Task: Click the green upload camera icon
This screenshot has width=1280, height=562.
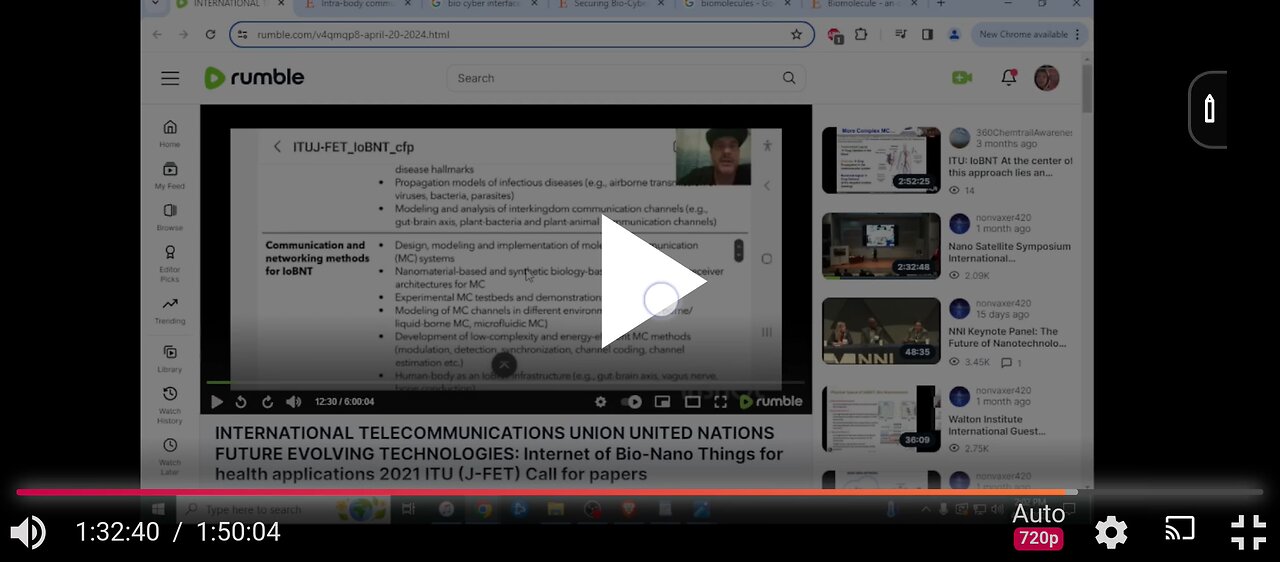Action: [962, 77]
